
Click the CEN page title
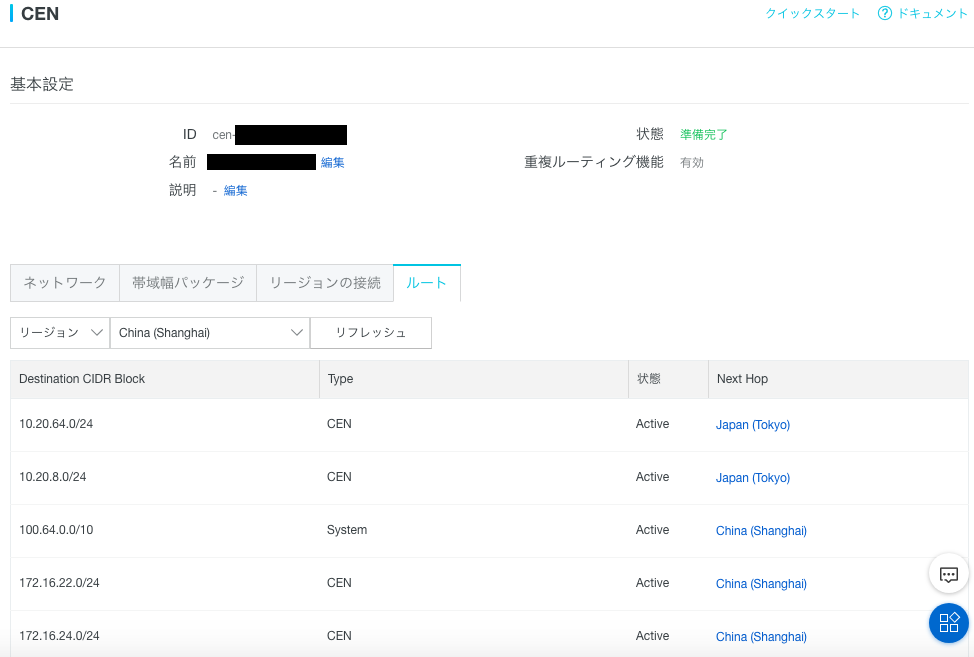pos(40,14)
